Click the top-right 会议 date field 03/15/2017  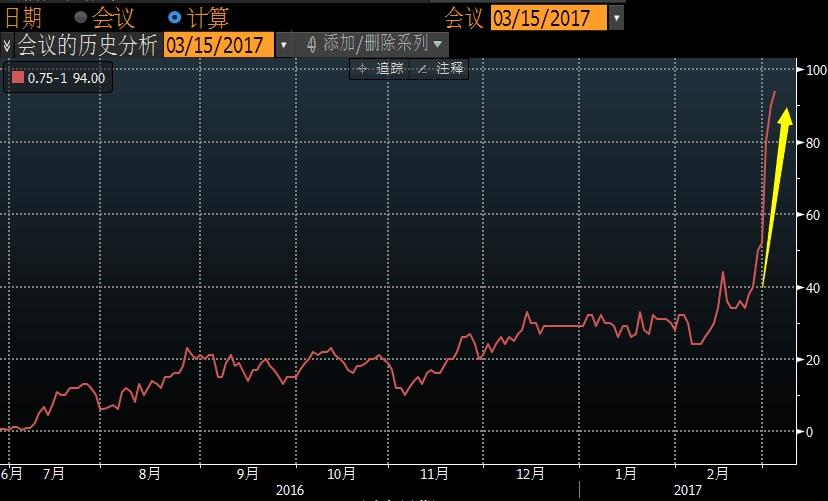tap(548, 18)
